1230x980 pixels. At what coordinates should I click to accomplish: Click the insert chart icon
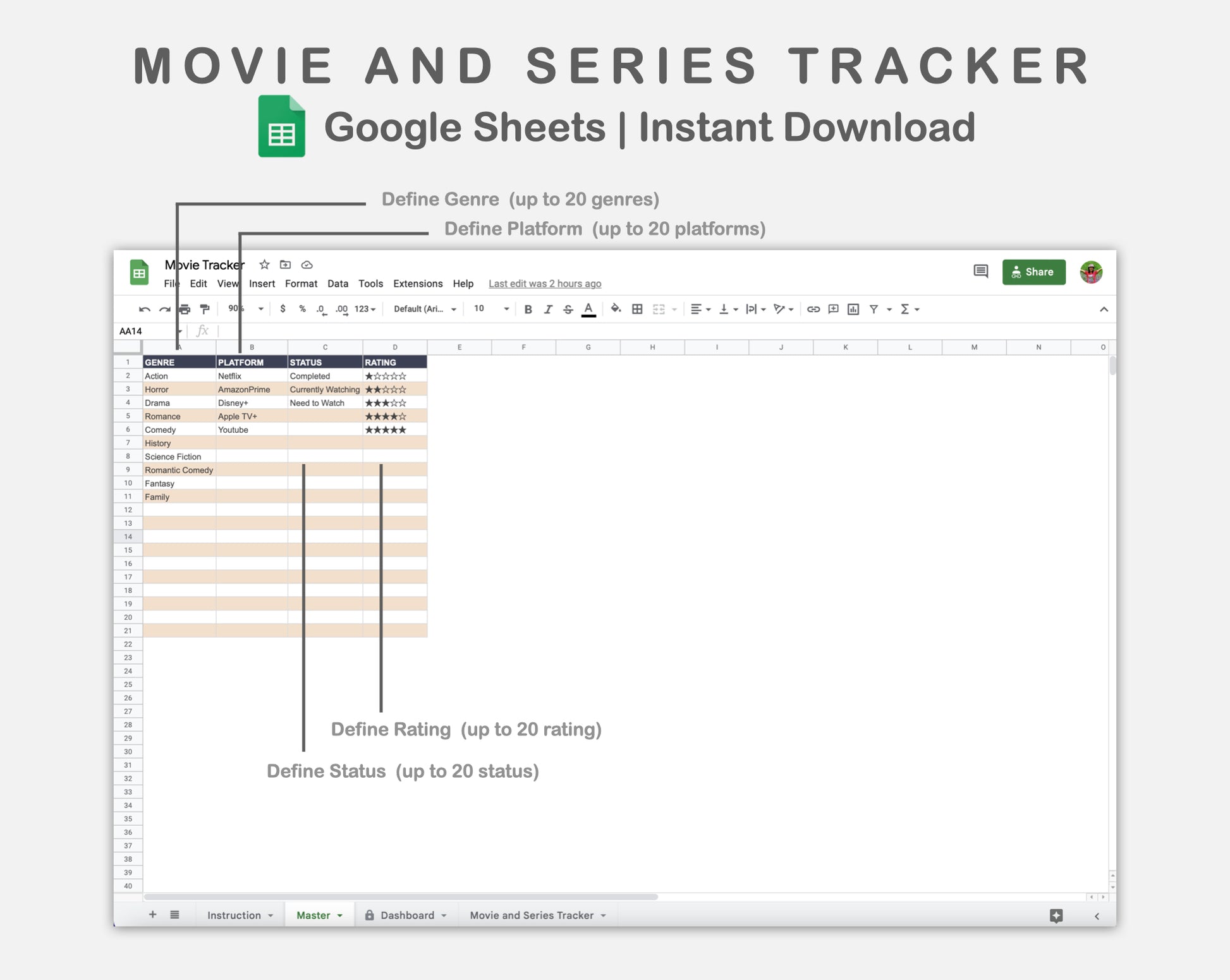pos(853,309)
